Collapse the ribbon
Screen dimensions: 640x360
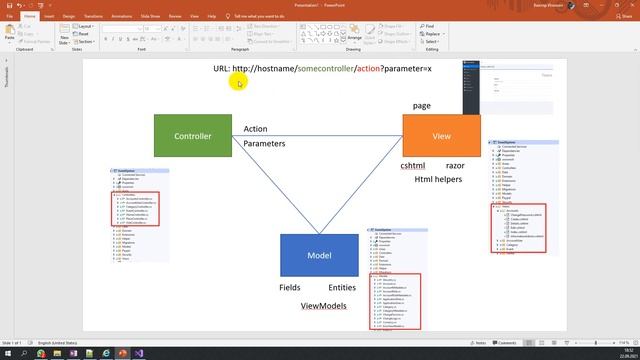[x=636, y=50]
